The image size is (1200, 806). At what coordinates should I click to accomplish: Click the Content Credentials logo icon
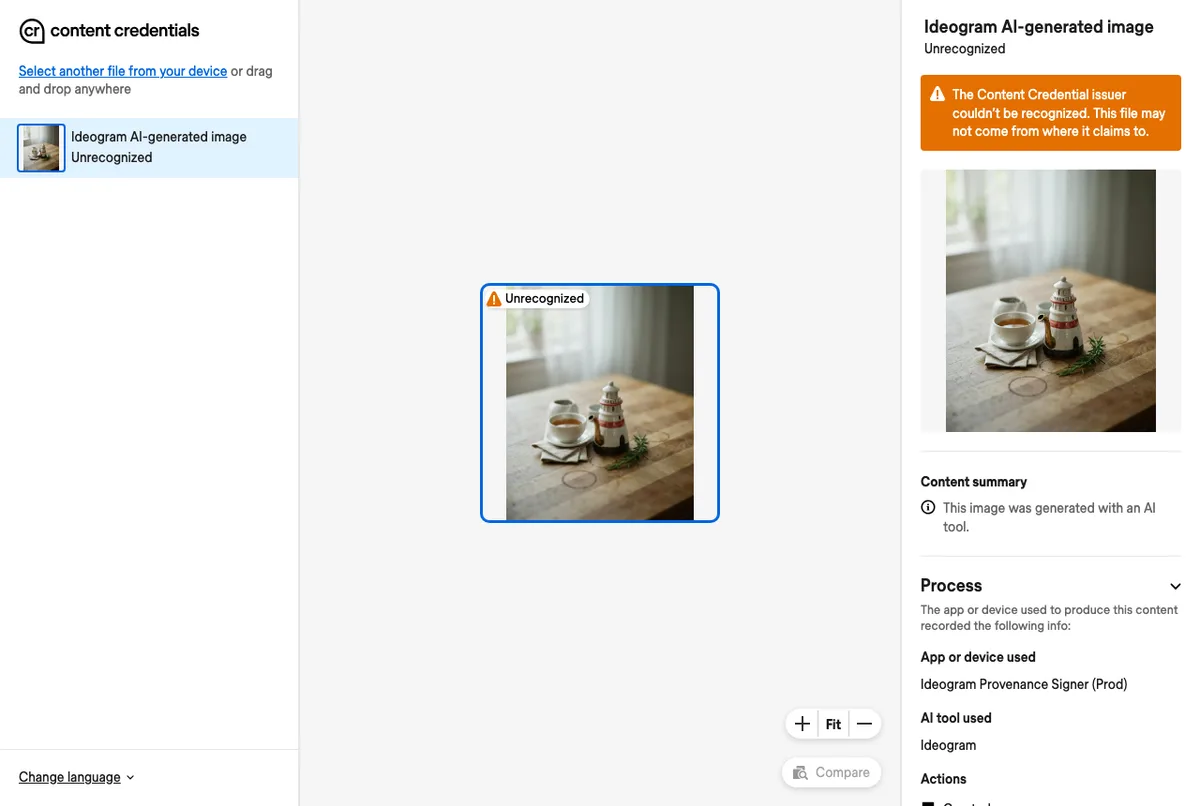pyautogui.click(x=32, y=31)
